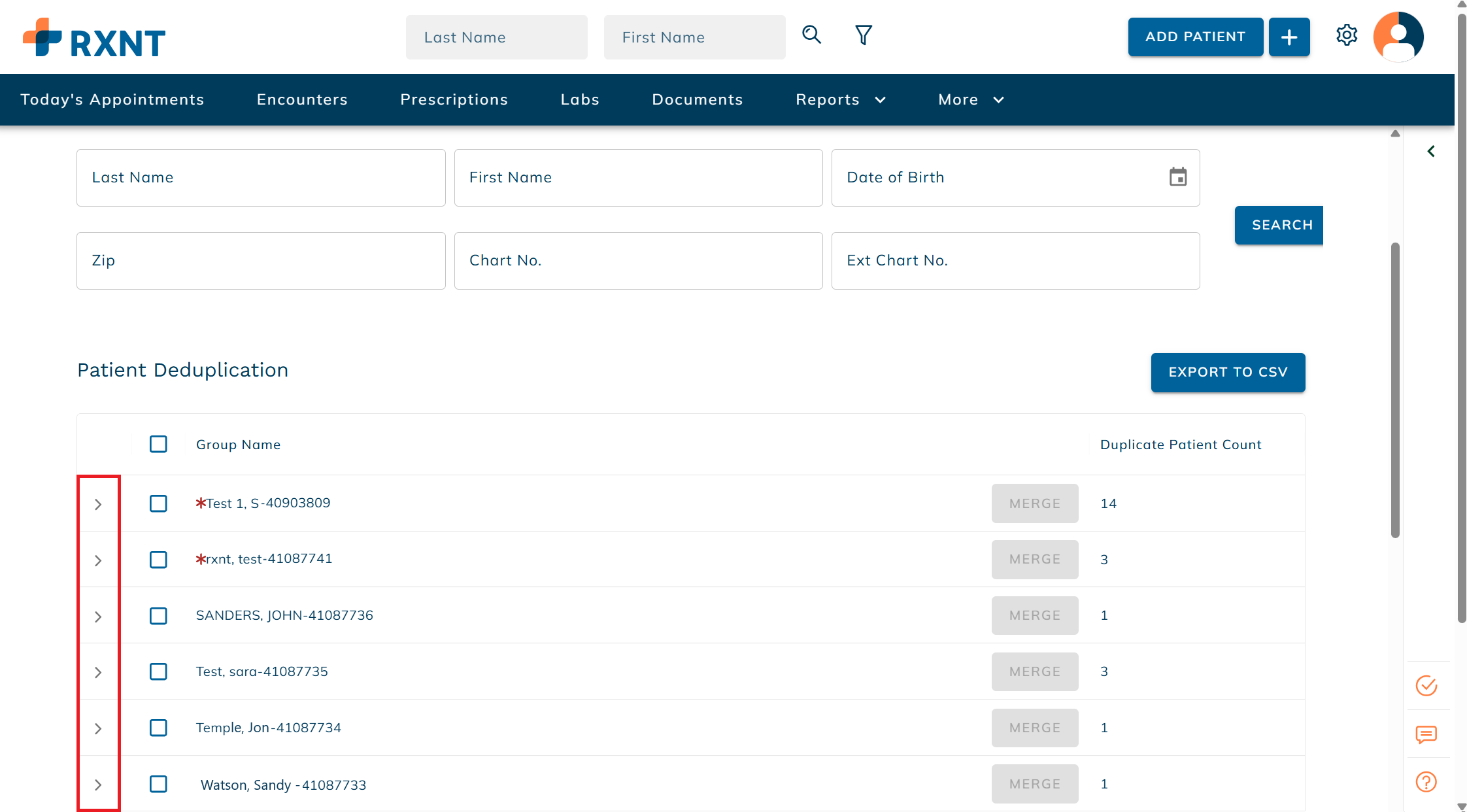The image size is (1467, 812).
Task: Click into the Chart No. field
Action: coord(637,261)
